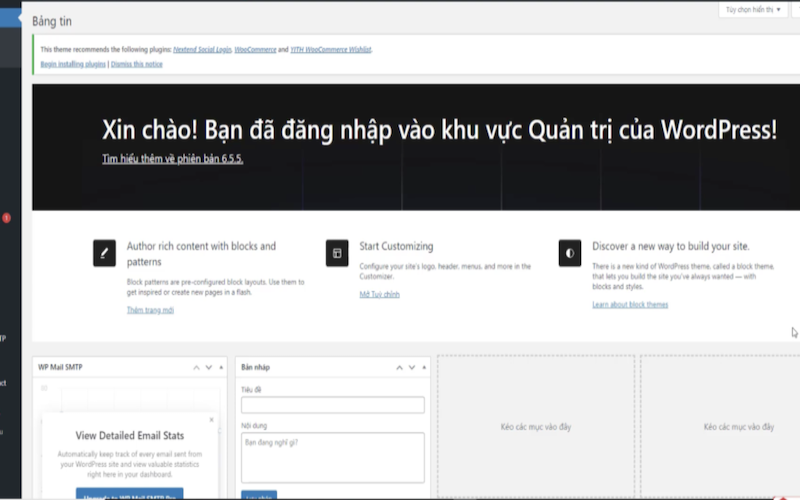Viewport: 800px width, 500px height.
Task: Close the View Detailed Email Stats popup
Action: (211, 420)
